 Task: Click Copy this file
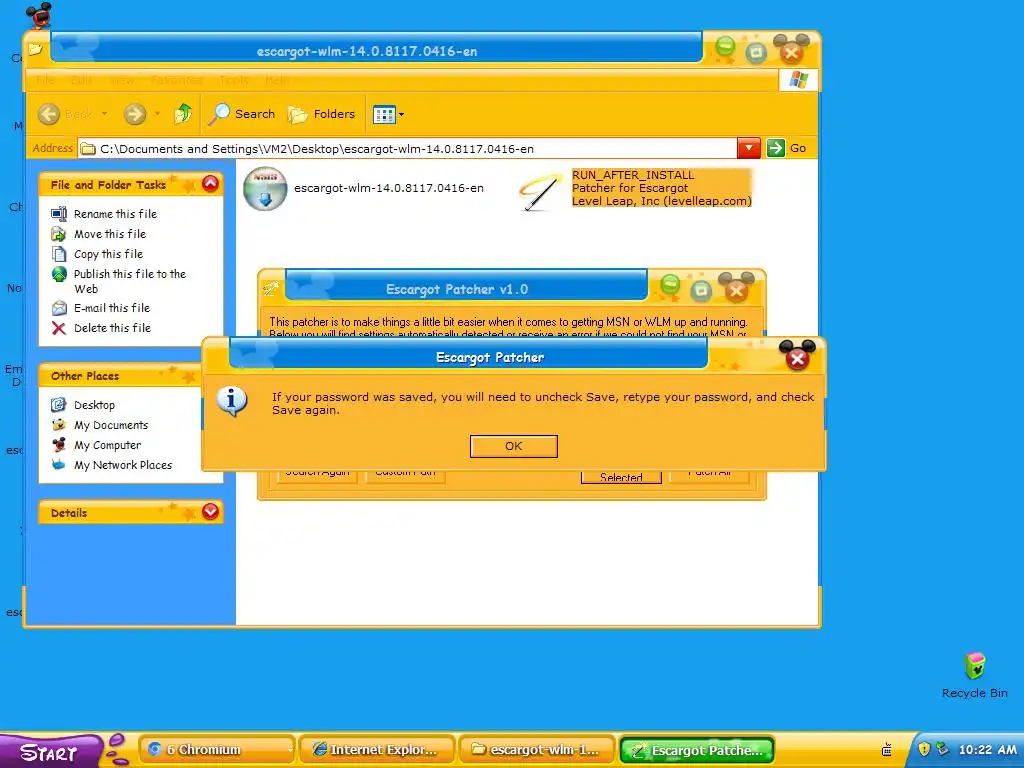pos(108,254)
